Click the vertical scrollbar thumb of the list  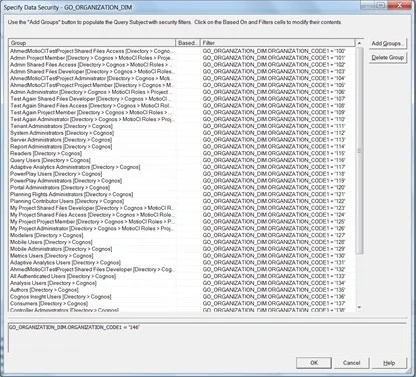pyautogui.click(x=359, y=151)
